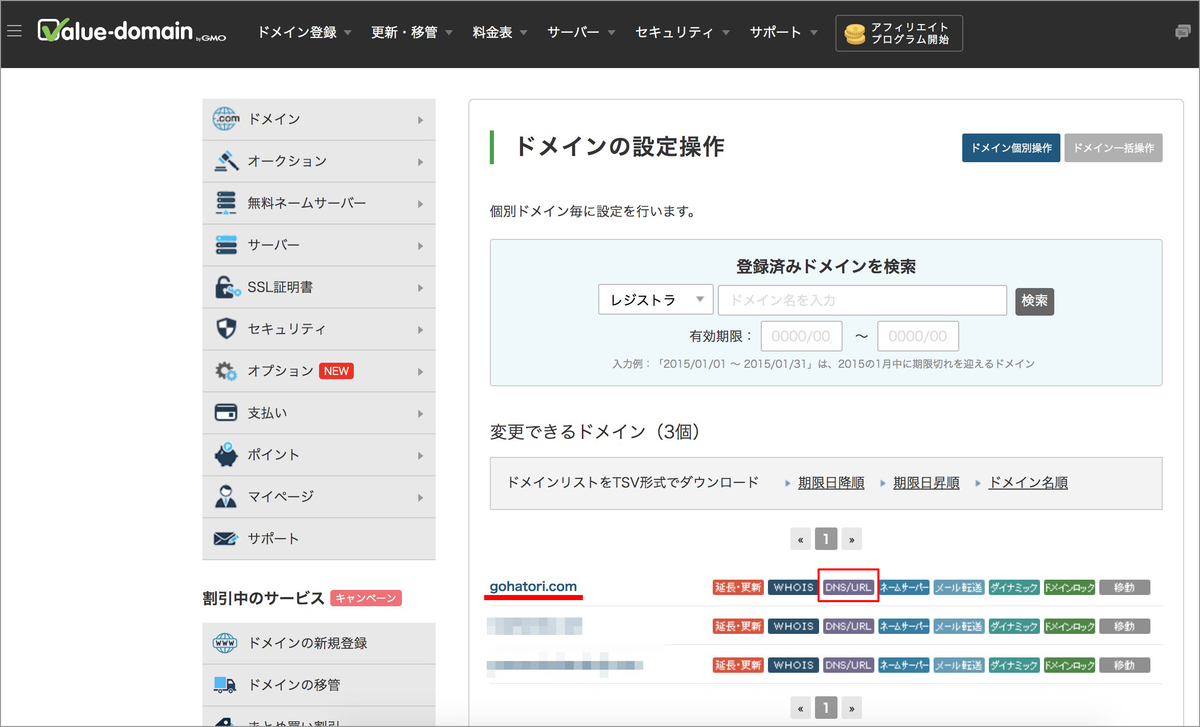Click page 1 in the top pager
The width and height of the screenshot is (1200, 727).
[825, 539]
